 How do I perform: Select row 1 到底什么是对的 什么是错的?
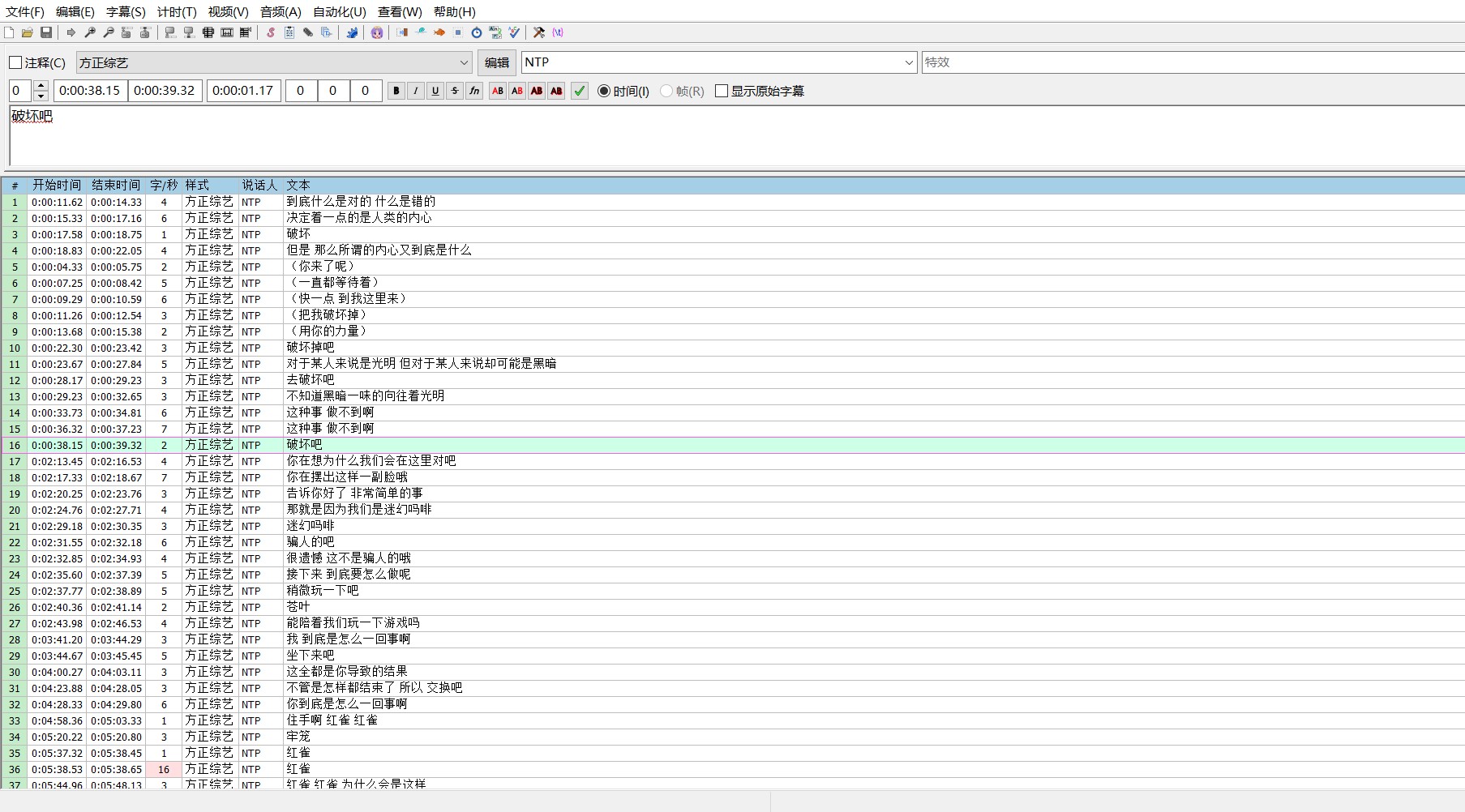[x=733, y=202]
